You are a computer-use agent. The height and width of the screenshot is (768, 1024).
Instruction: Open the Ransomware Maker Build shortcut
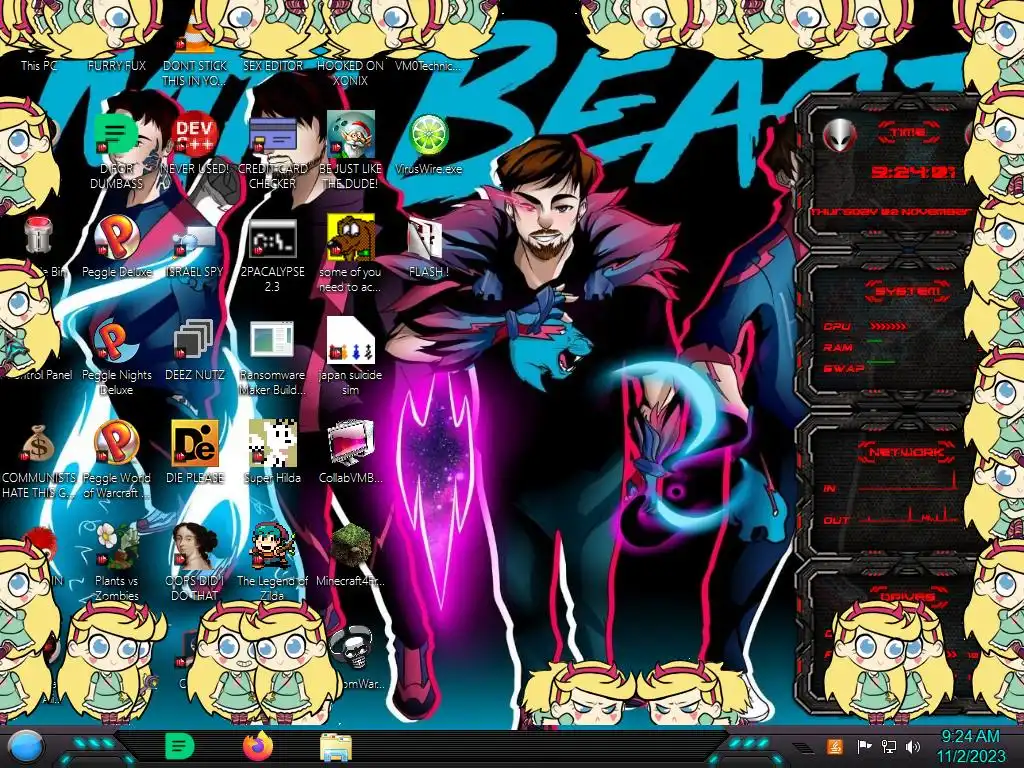pyautogui.click(x=272, y=340)
